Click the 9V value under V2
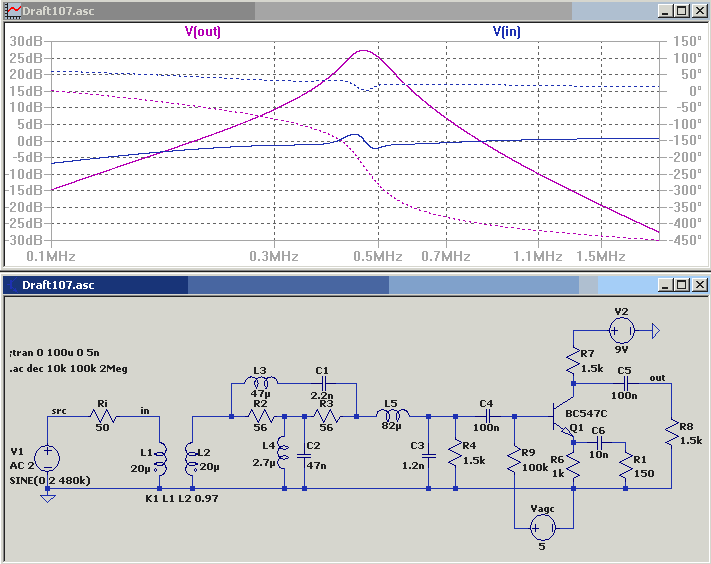The width and height of the screenshot is (711, 564). pyautogui.click(x=621, y=350)
